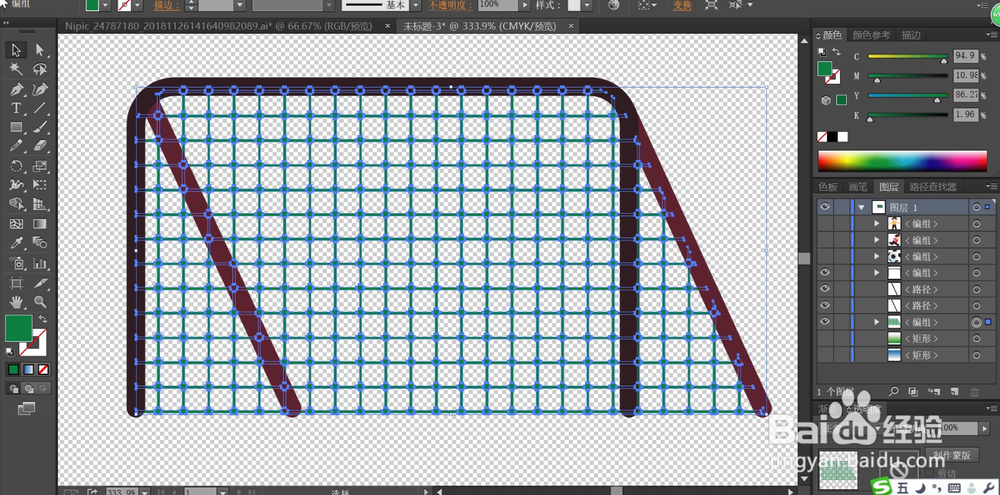The height and width of the screenshot is (495, 1000).
Task: Show the green 矩形 sublayer
Action: click(825, 339)
